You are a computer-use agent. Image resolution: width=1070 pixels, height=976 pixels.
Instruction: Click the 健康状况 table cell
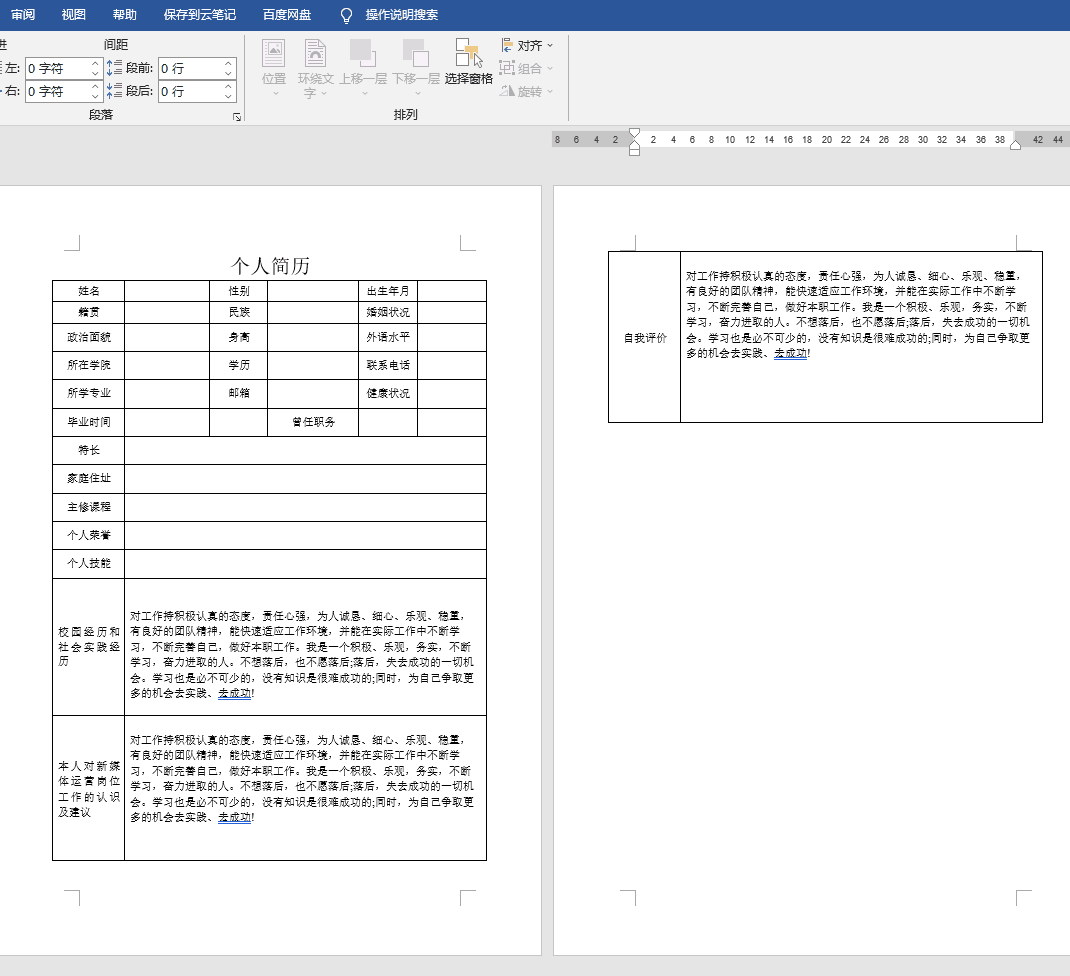(388, 393)
